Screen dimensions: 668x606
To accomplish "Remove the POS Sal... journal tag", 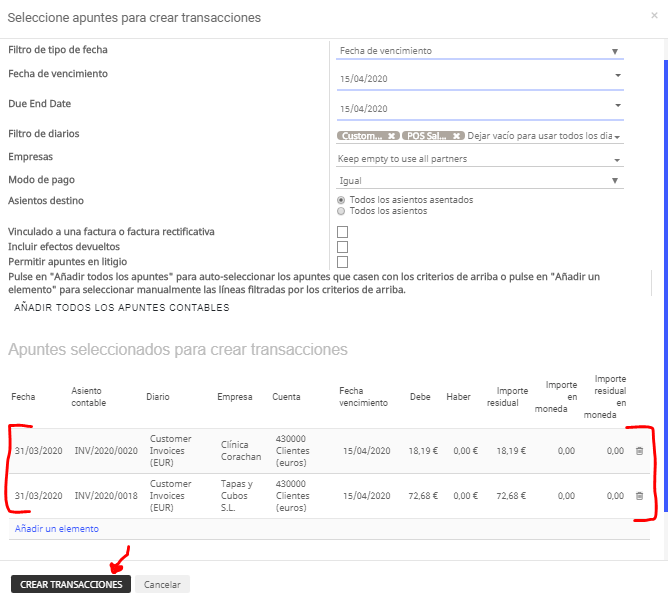I will [x=456, y=136].
